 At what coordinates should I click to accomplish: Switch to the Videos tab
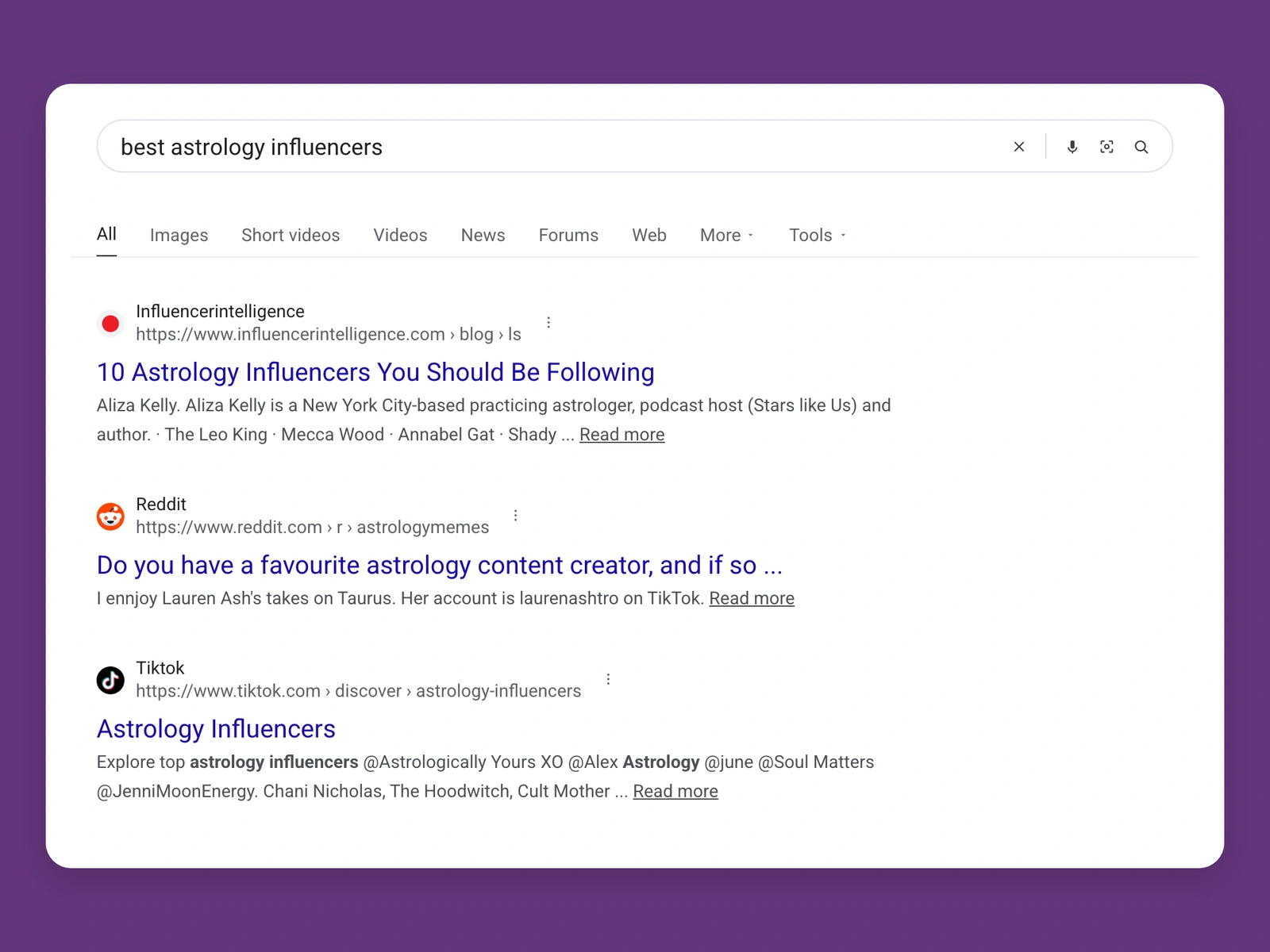[x=400, y=235]
